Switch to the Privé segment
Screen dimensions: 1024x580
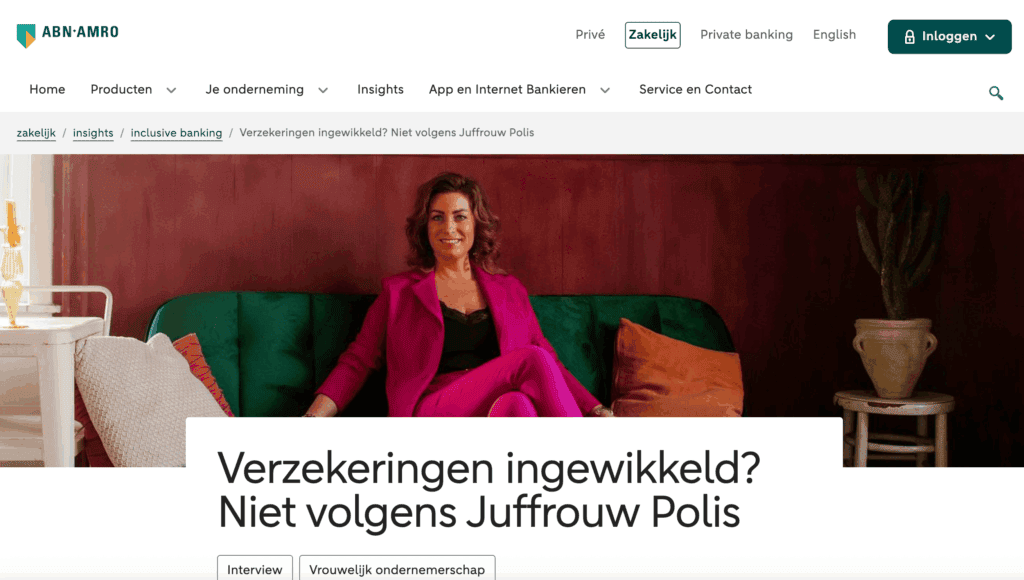tap(590, 35)
